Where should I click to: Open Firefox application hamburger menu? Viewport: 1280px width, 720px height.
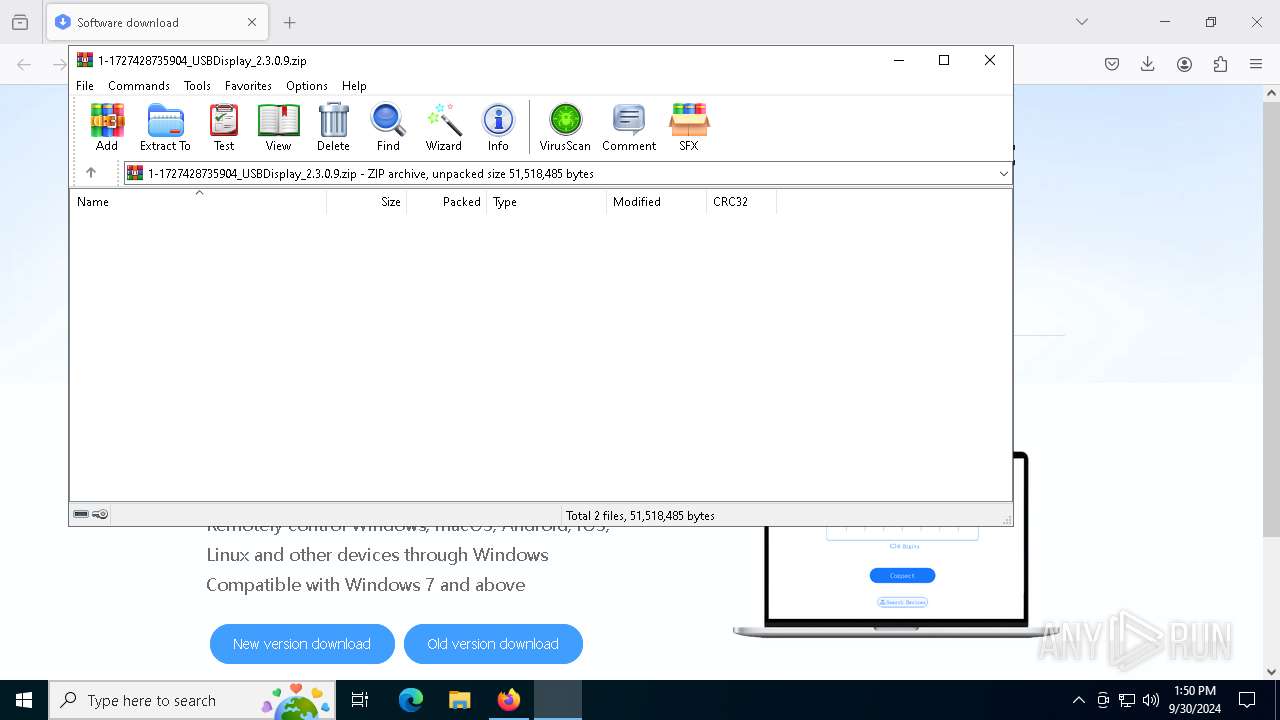(x=1256, y=64)
